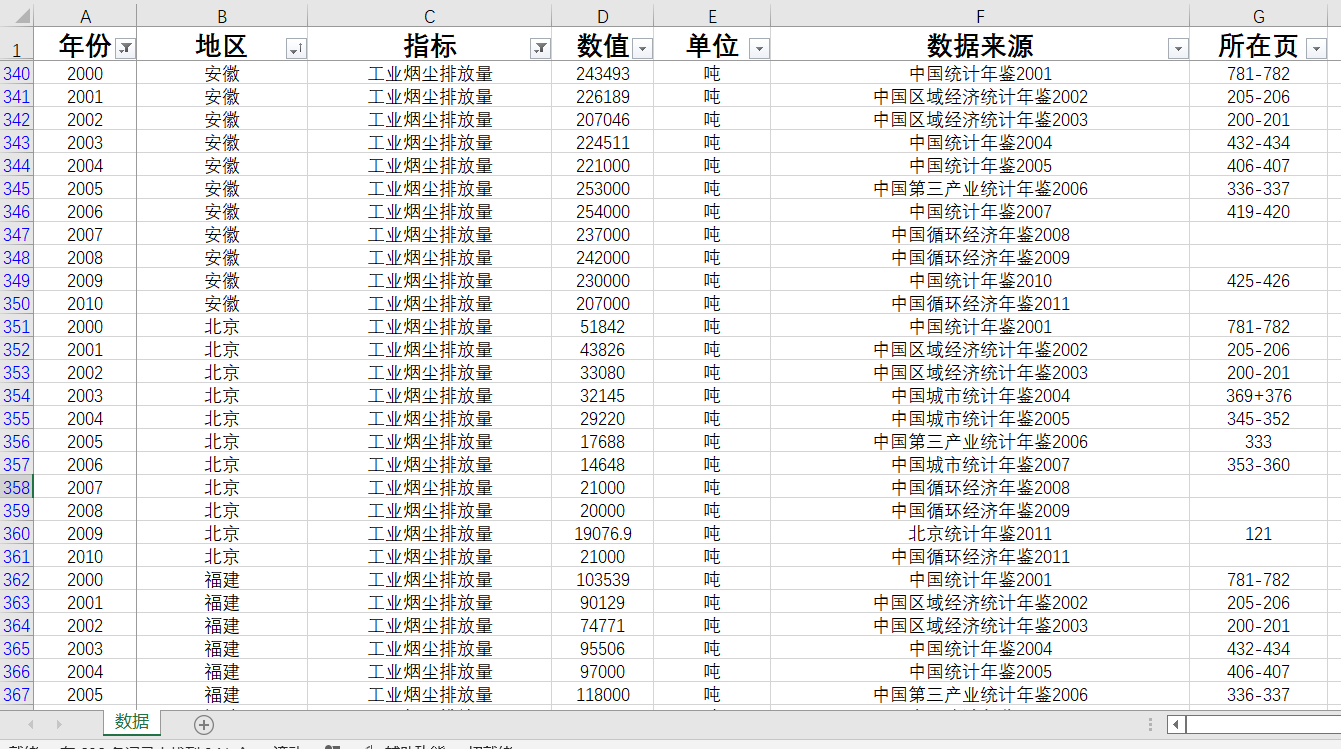Select column G header
Image resolution: width=1341 pixels, height=749 pixels.
click(x=1259, y=16)
